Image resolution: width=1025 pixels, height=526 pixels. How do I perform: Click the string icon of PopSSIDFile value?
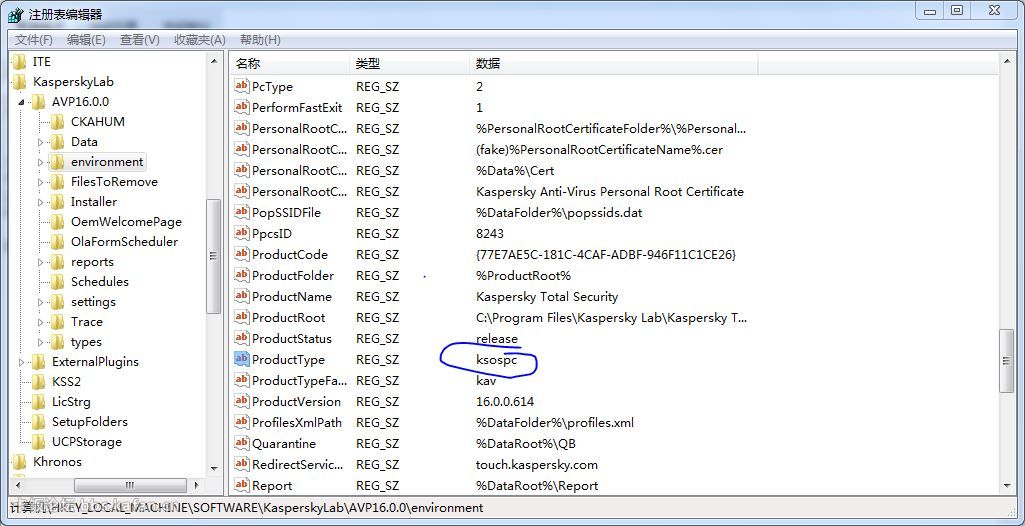pos(241,212)
